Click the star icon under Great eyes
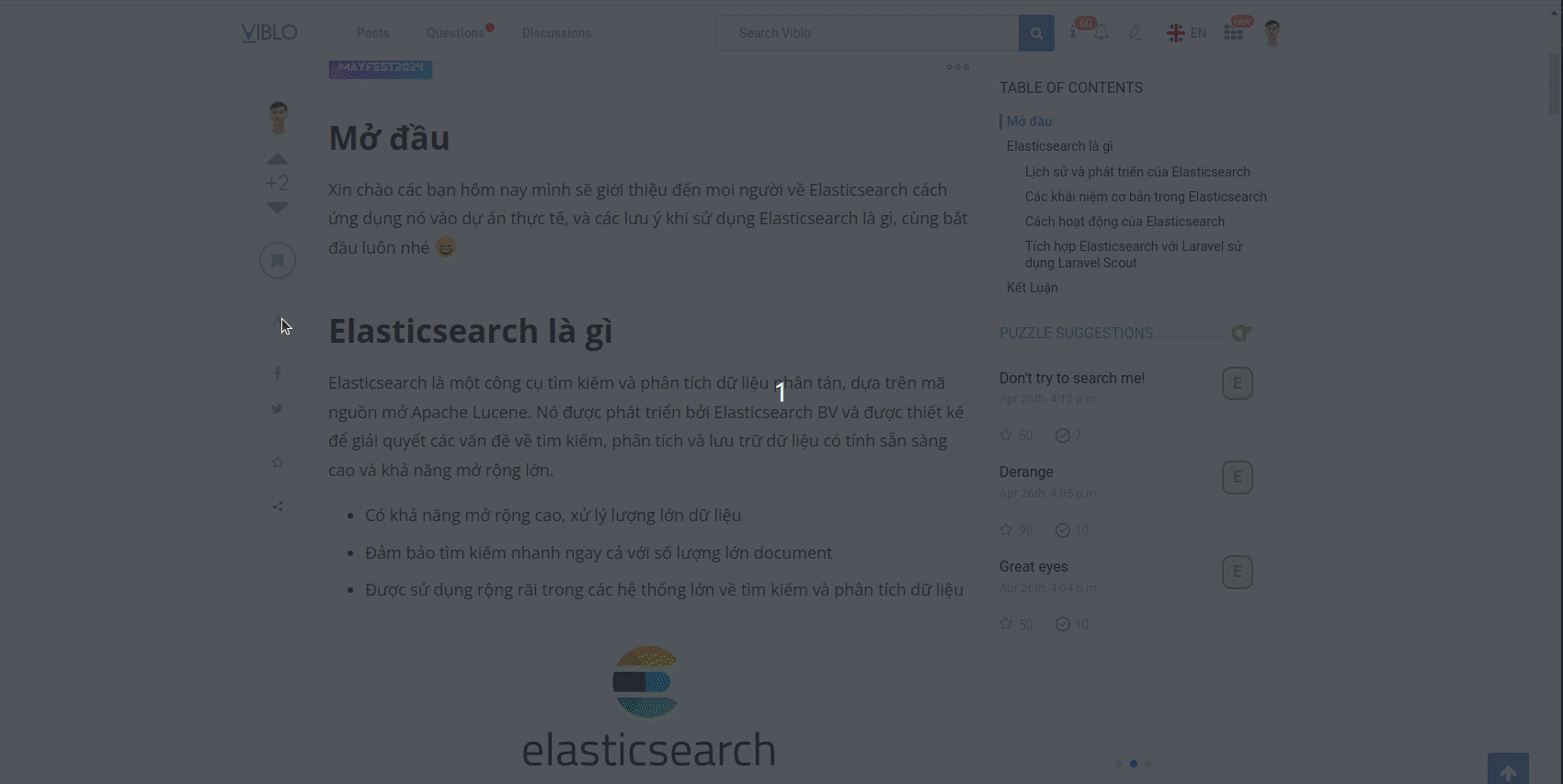The width and height of the screenshot is (1563, 784). tap(1006, 624)
